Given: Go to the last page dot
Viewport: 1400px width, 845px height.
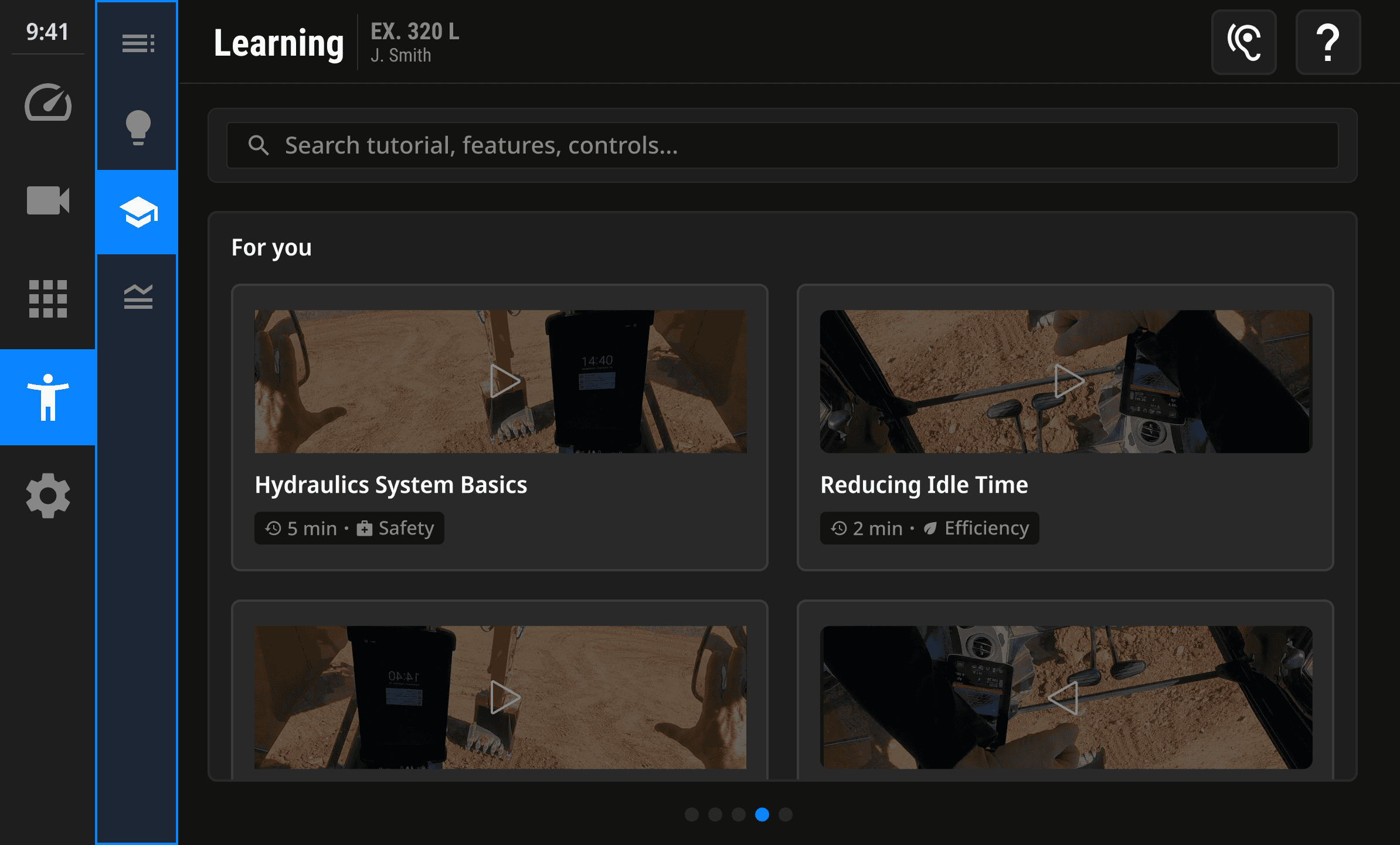Looking at the screenshot, I should click(786, 815).
